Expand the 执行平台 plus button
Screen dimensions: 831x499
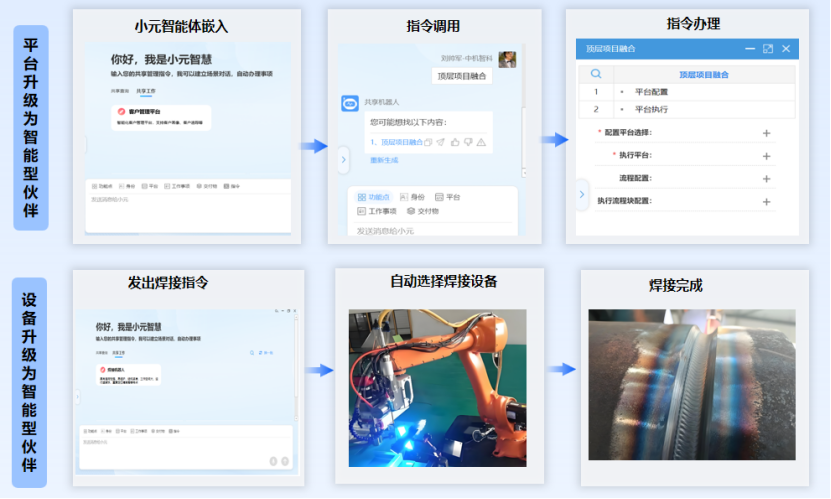(x=767, y=156)
